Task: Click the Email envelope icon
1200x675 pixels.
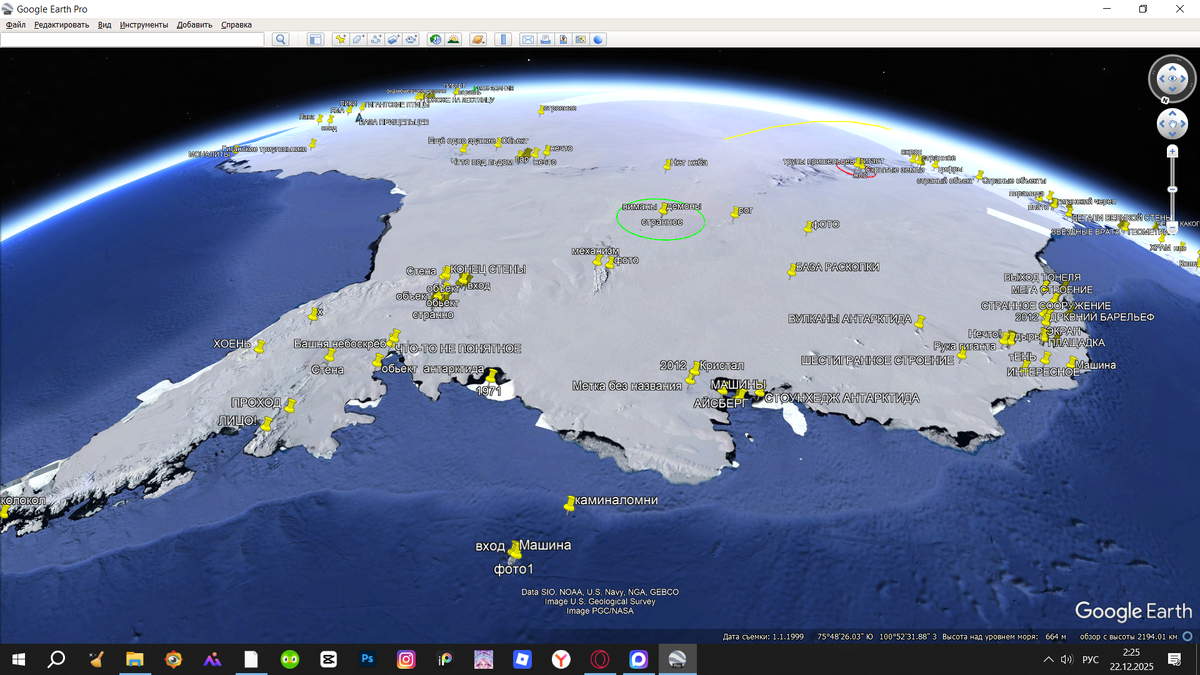Action: (528, 40)
